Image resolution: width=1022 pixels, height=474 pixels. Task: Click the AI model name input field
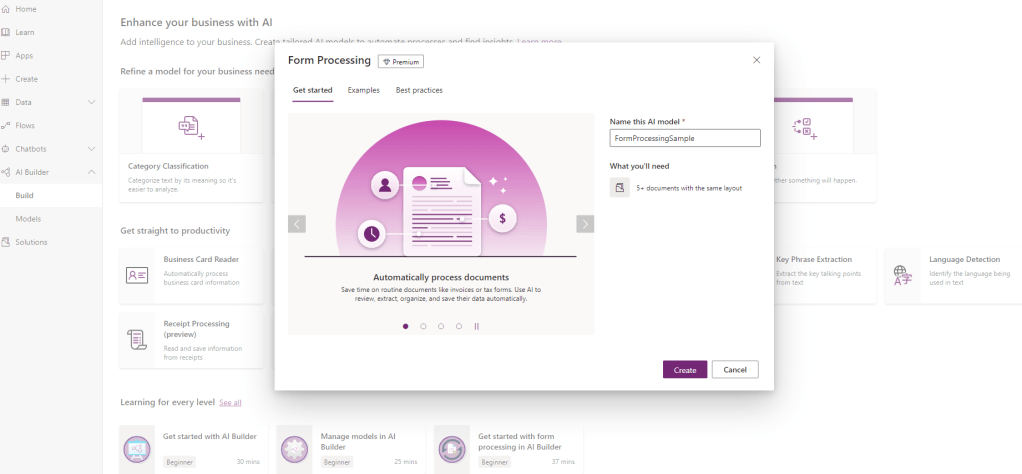pos(685,139)
